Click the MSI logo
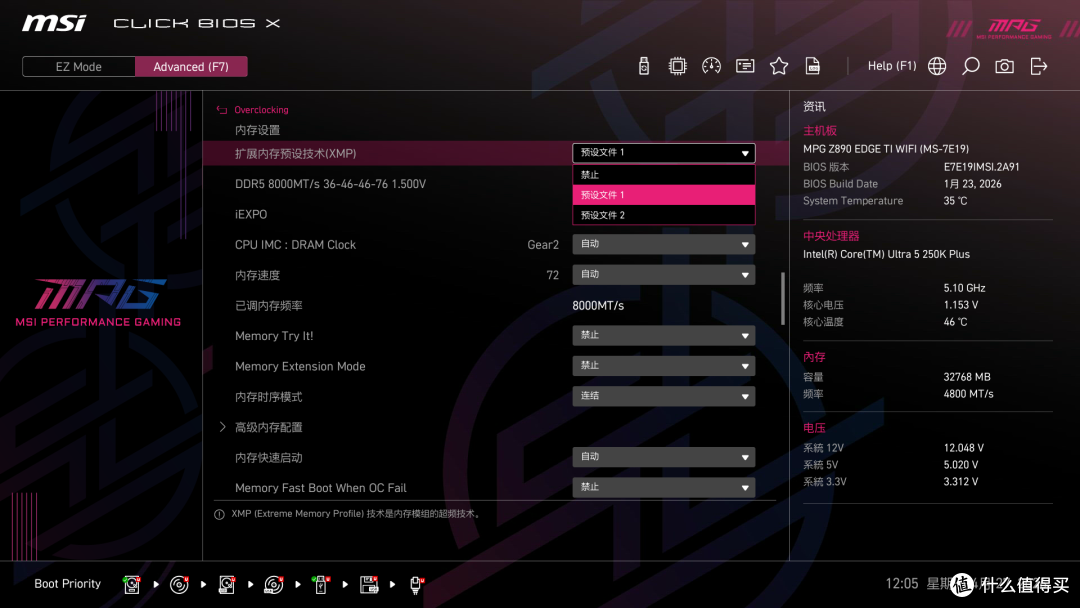 tap(54, 23)
